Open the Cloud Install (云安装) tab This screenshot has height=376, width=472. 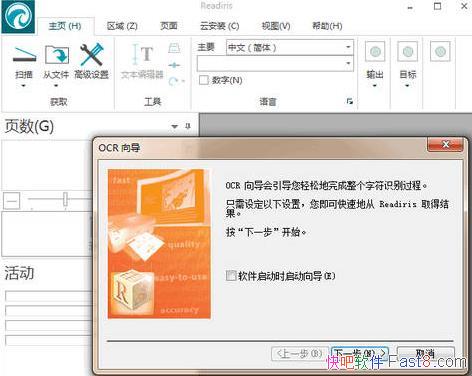[219, 26]
